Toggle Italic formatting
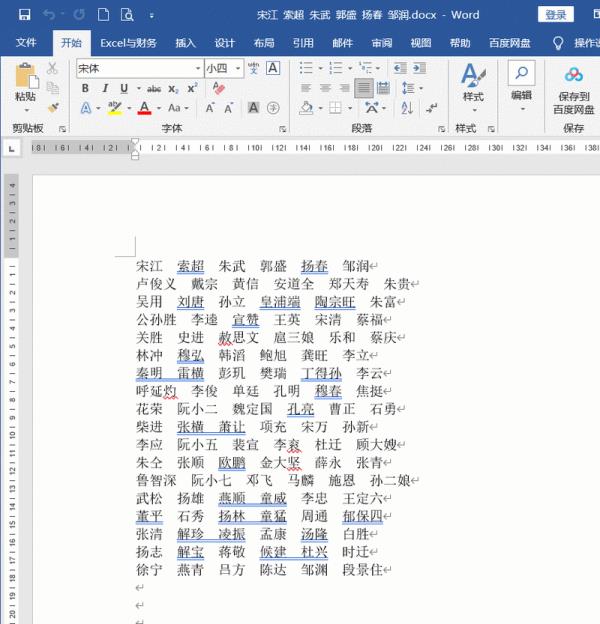Viewport: 600px width, 624px height. pos(105,88)
